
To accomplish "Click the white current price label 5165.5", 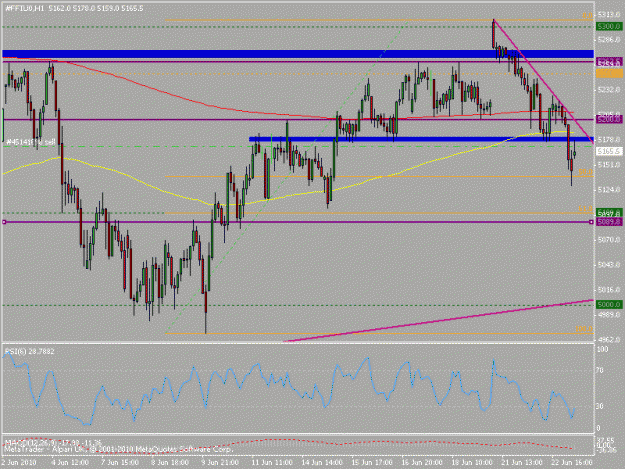I will coord(609,151).
